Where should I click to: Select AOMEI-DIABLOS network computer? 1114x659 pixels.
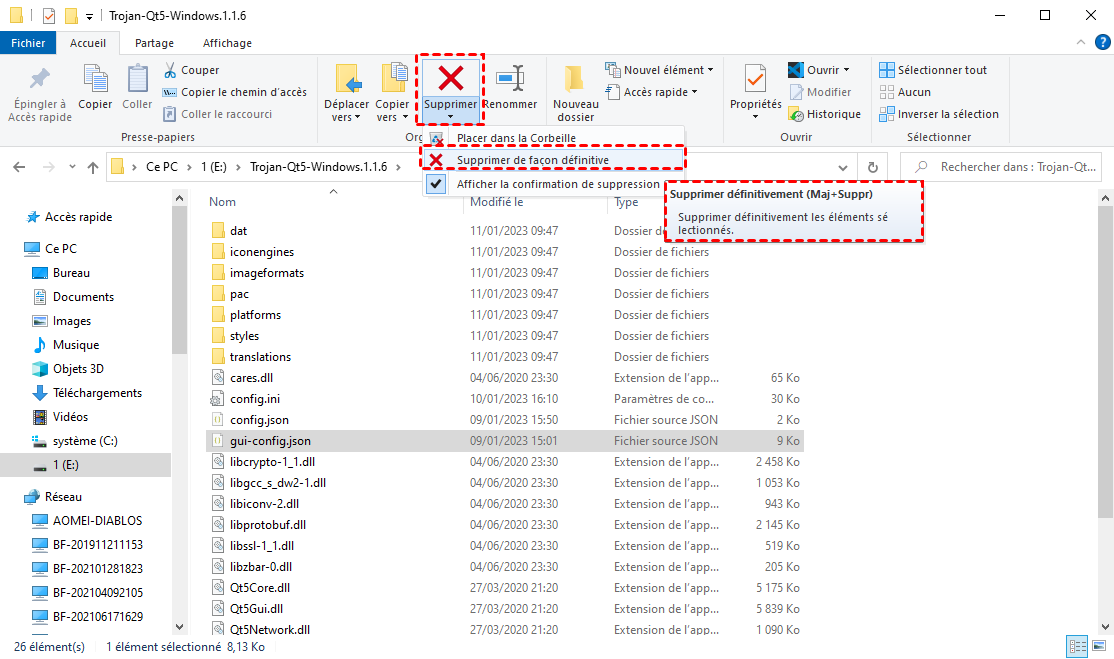pos(97,521)
